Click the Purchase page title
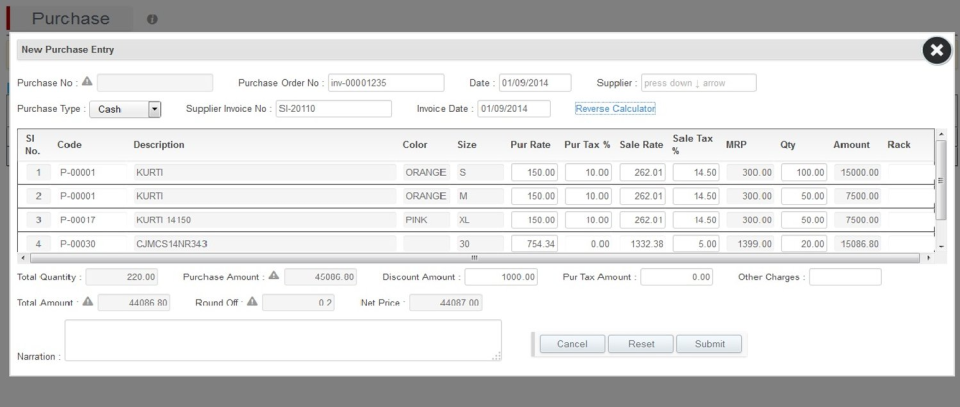The height and width of the screenshot is (407, 960). coord(70,18)
